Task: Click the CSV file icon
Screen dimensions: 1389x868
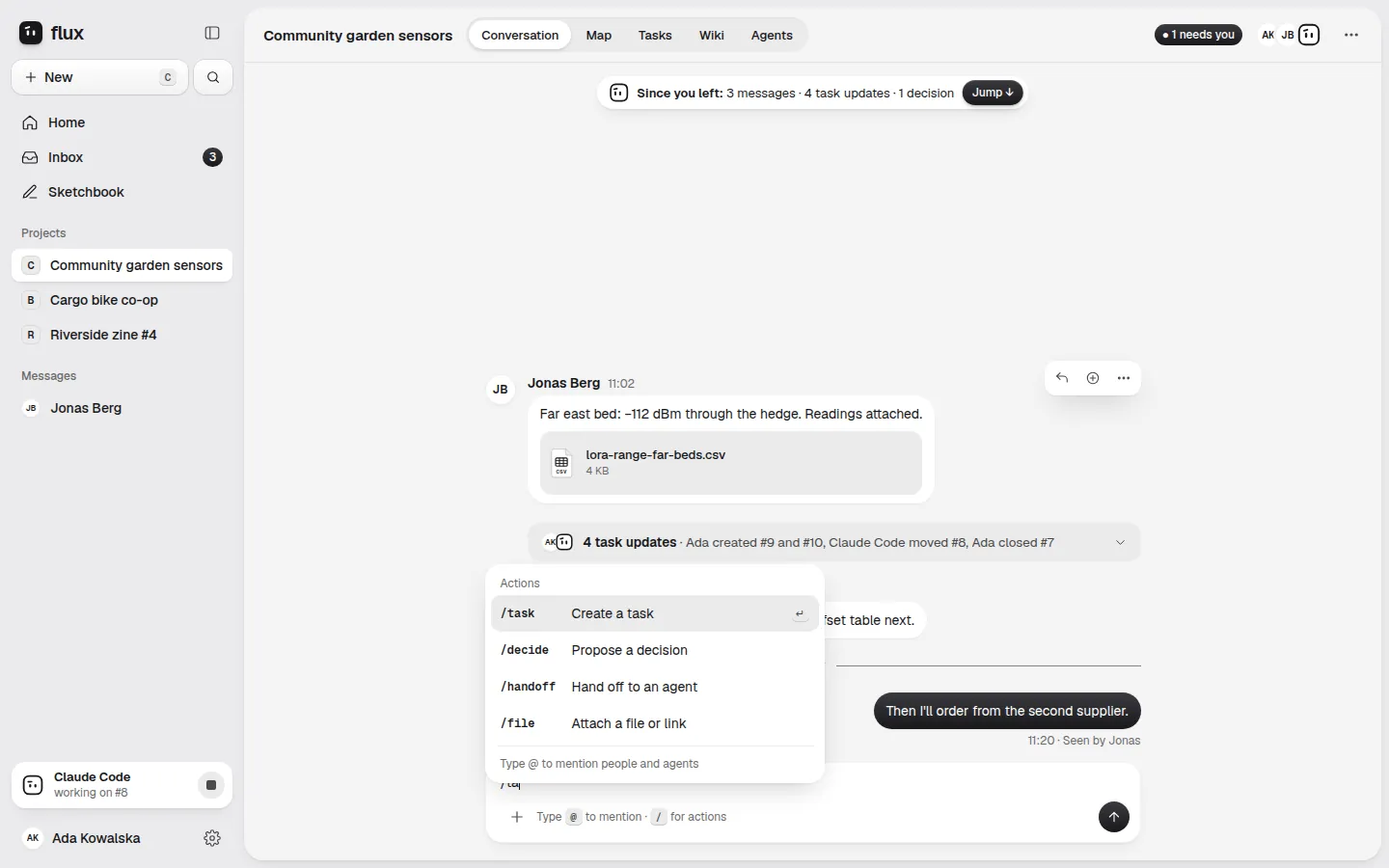Action: click(x=561, y=464)
